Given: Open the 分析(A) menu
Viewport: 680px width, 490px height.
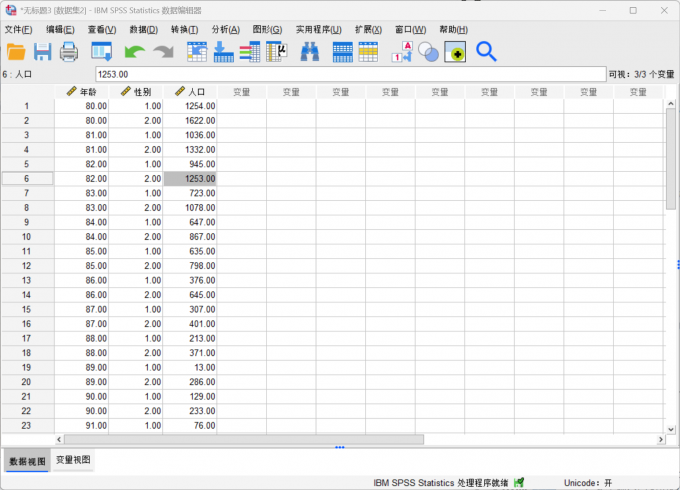Looking at the screenshot, I should [x=226, y=29].
